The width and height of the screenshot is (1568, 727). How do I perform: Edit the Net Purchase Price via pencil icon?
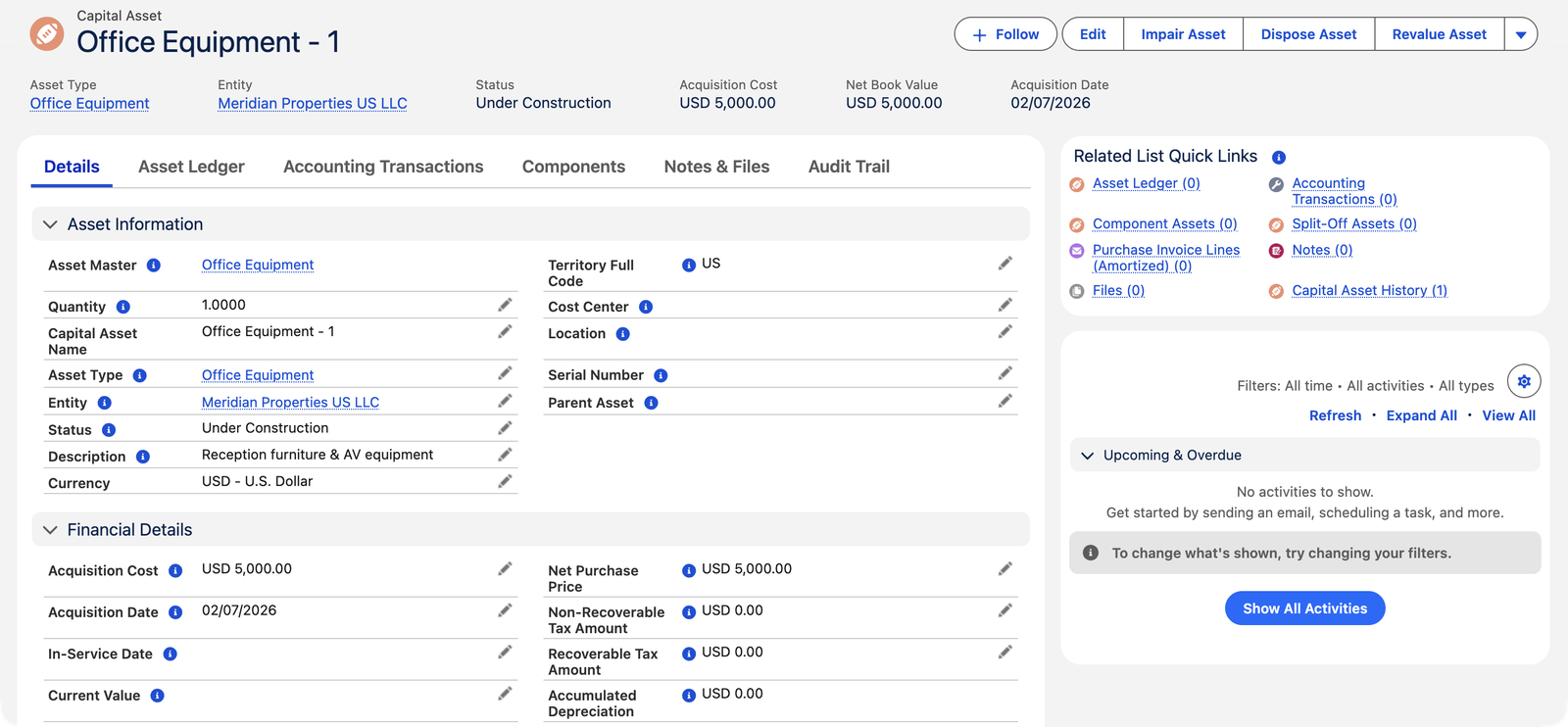tap(1005, 569)
